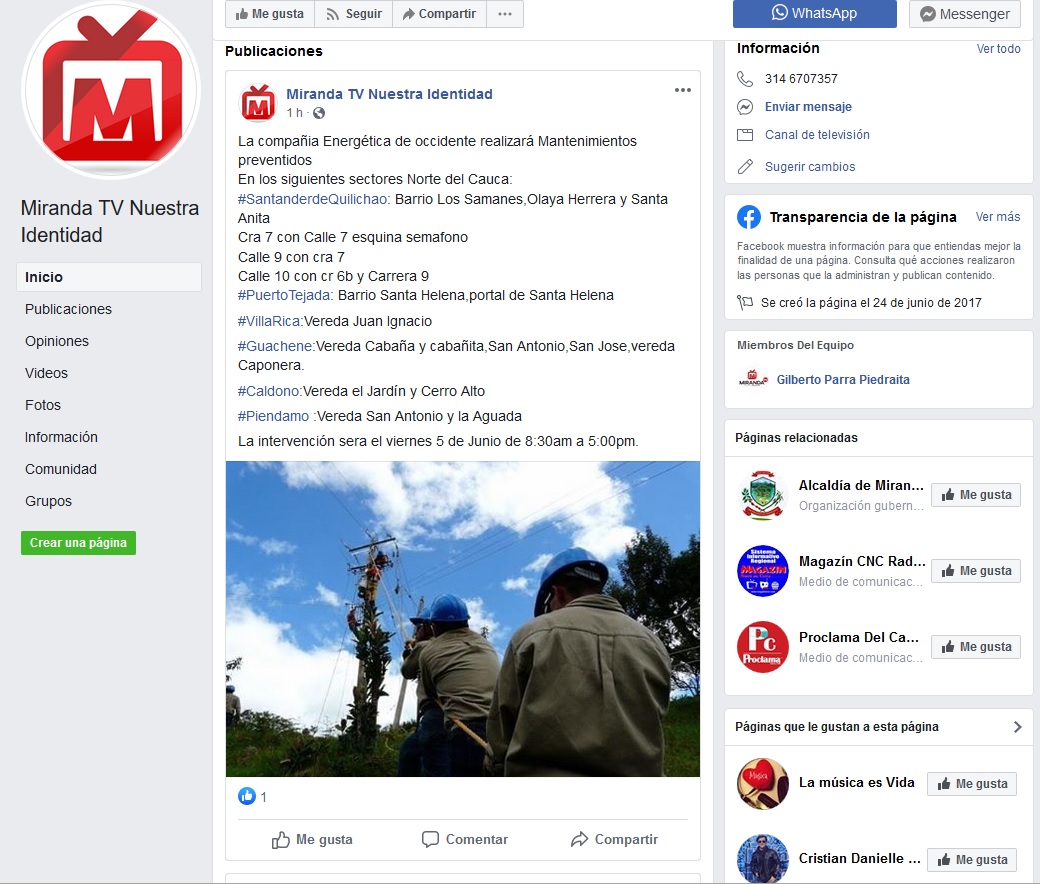Screen dimensions: 1040x884
Task: Like Alcaldía de Miranda page
Action: point(976,495)
